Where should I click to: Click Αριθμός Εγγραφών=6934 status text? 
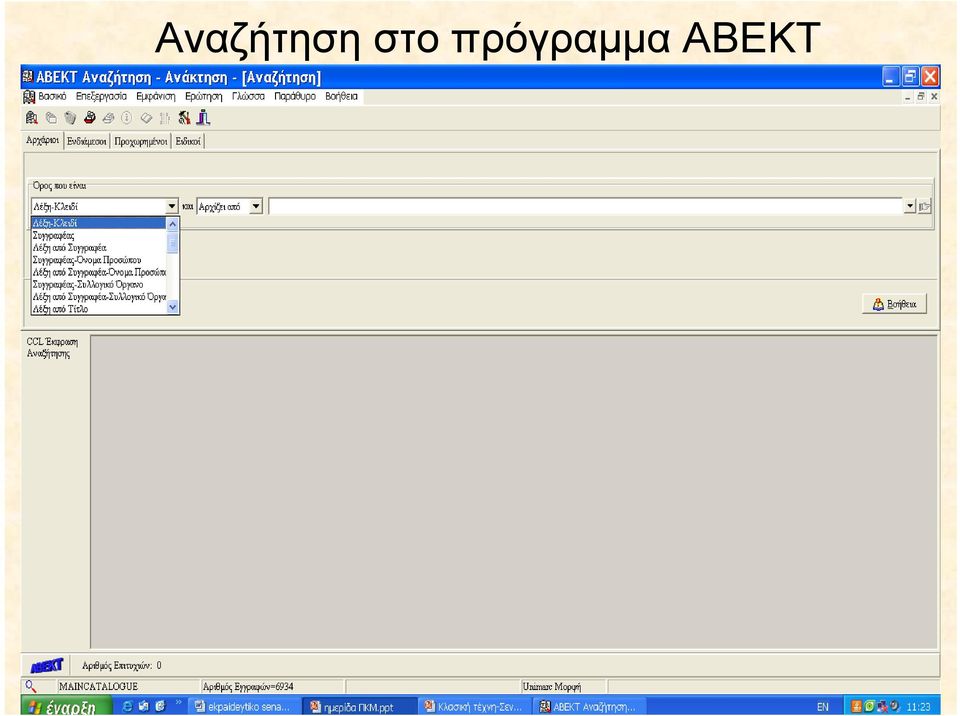(248, 687)
